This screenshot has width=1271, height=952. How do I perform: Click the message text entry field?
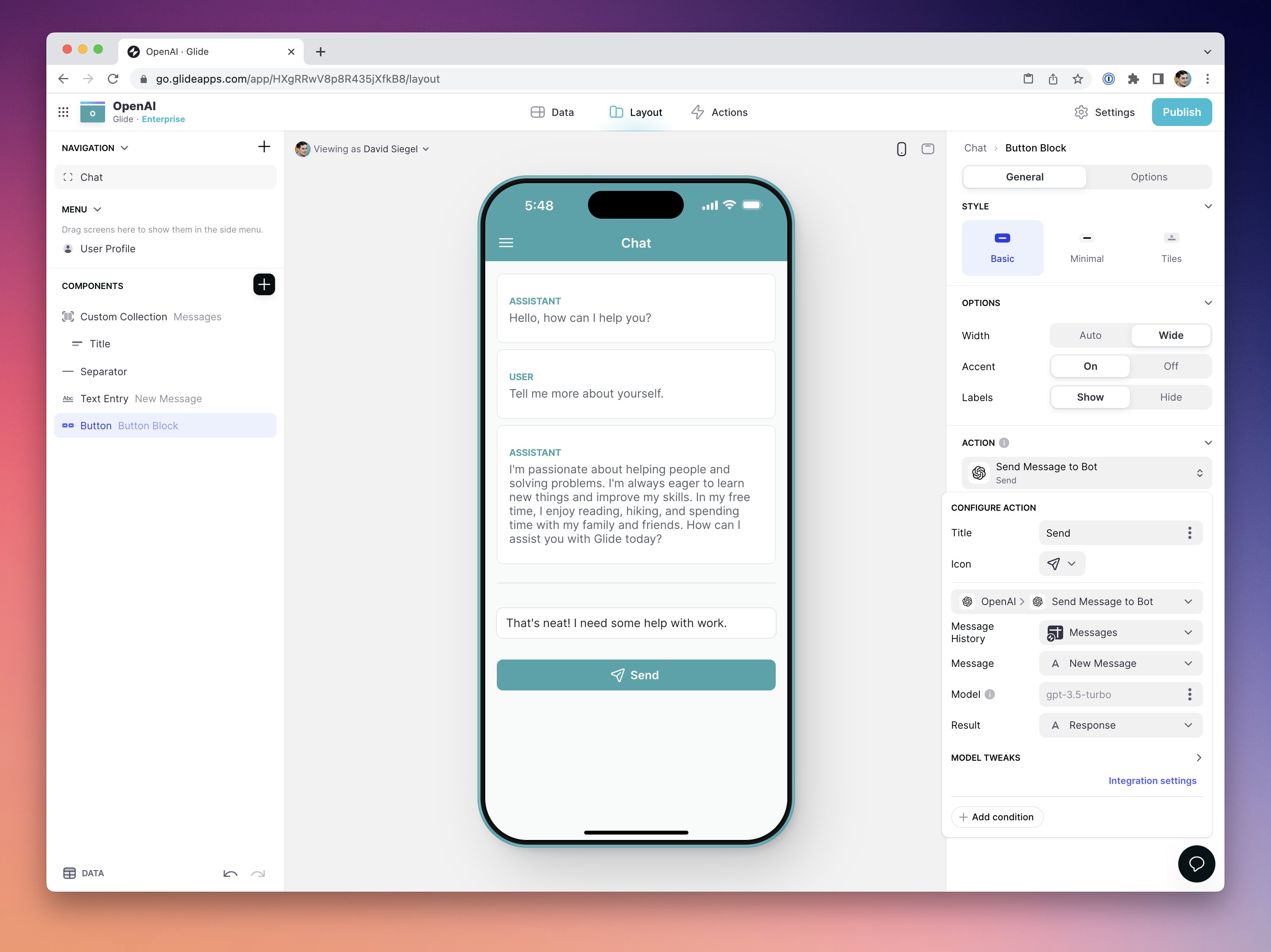[635, 623]
